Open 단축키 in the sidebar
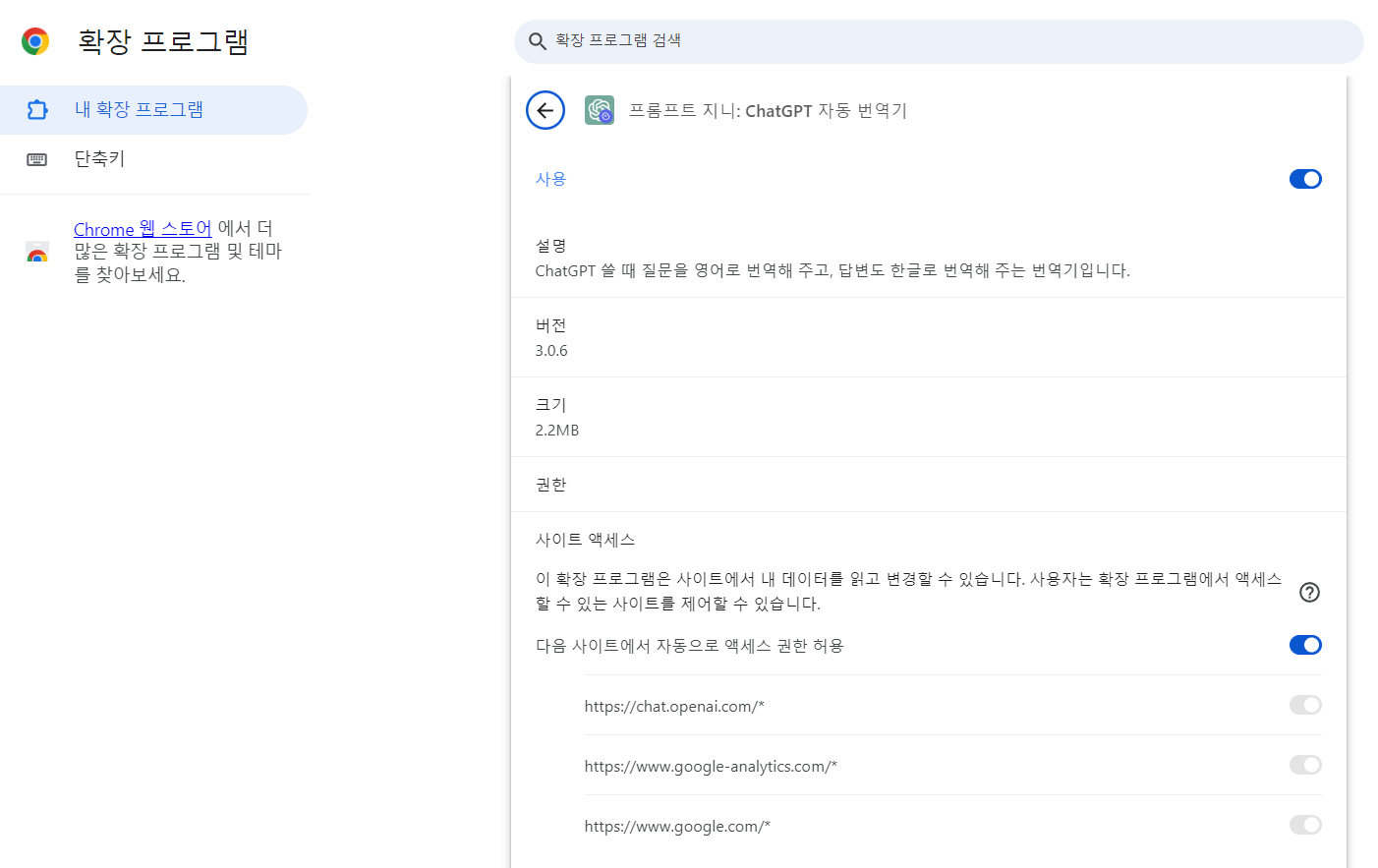Screen dimensions: 1378x868 [153, 159]
